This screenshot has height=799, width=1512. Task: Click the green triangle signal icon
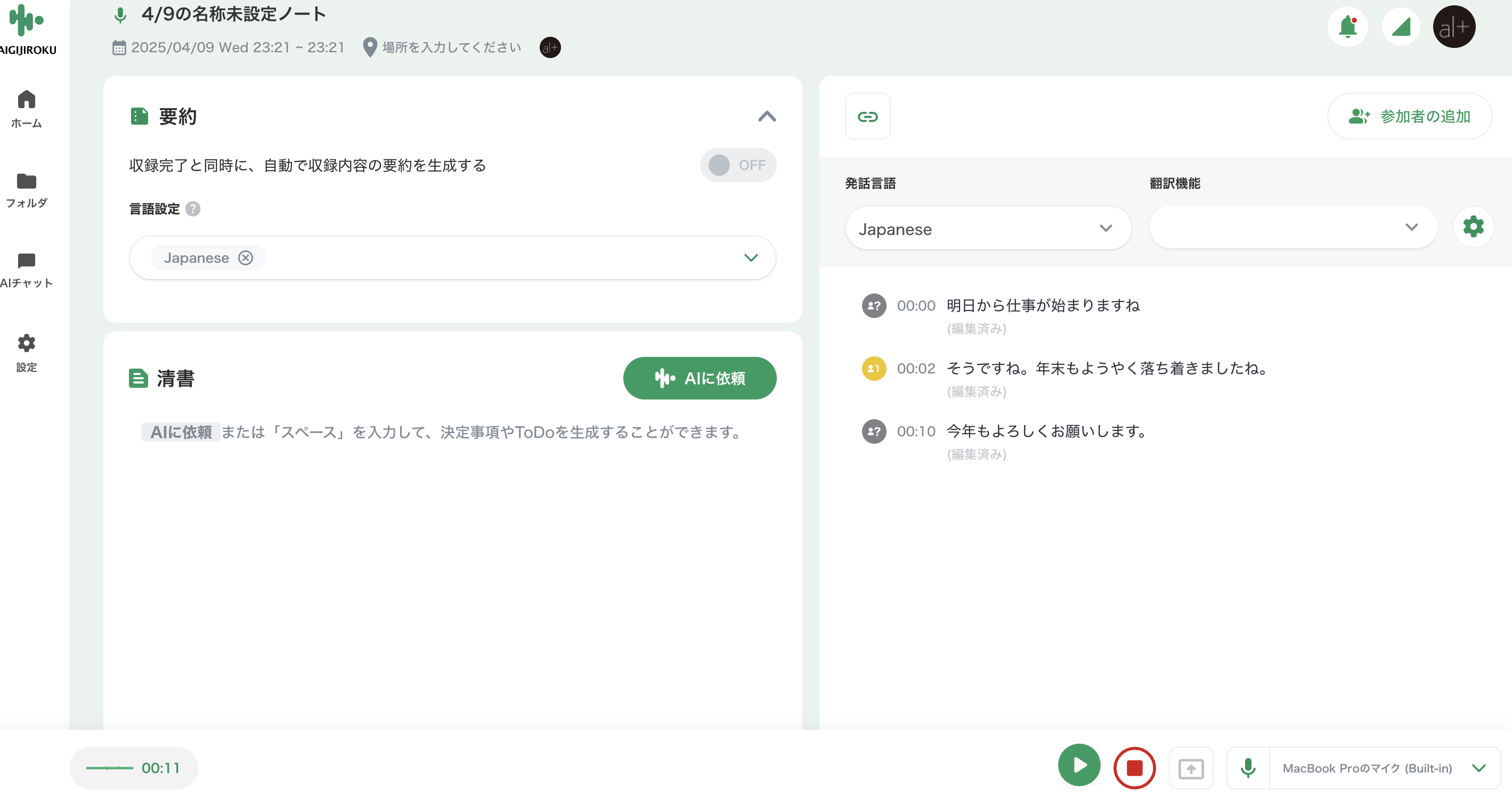coord(1401,27)
